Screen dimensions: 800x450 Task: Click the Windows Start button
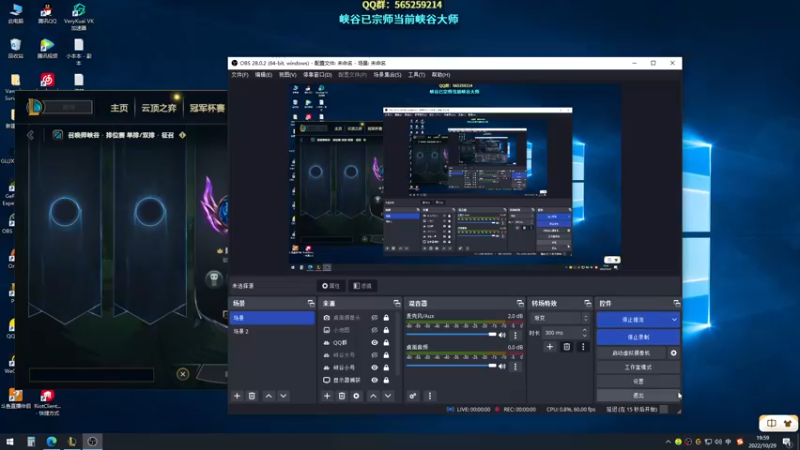click(10, 442)
